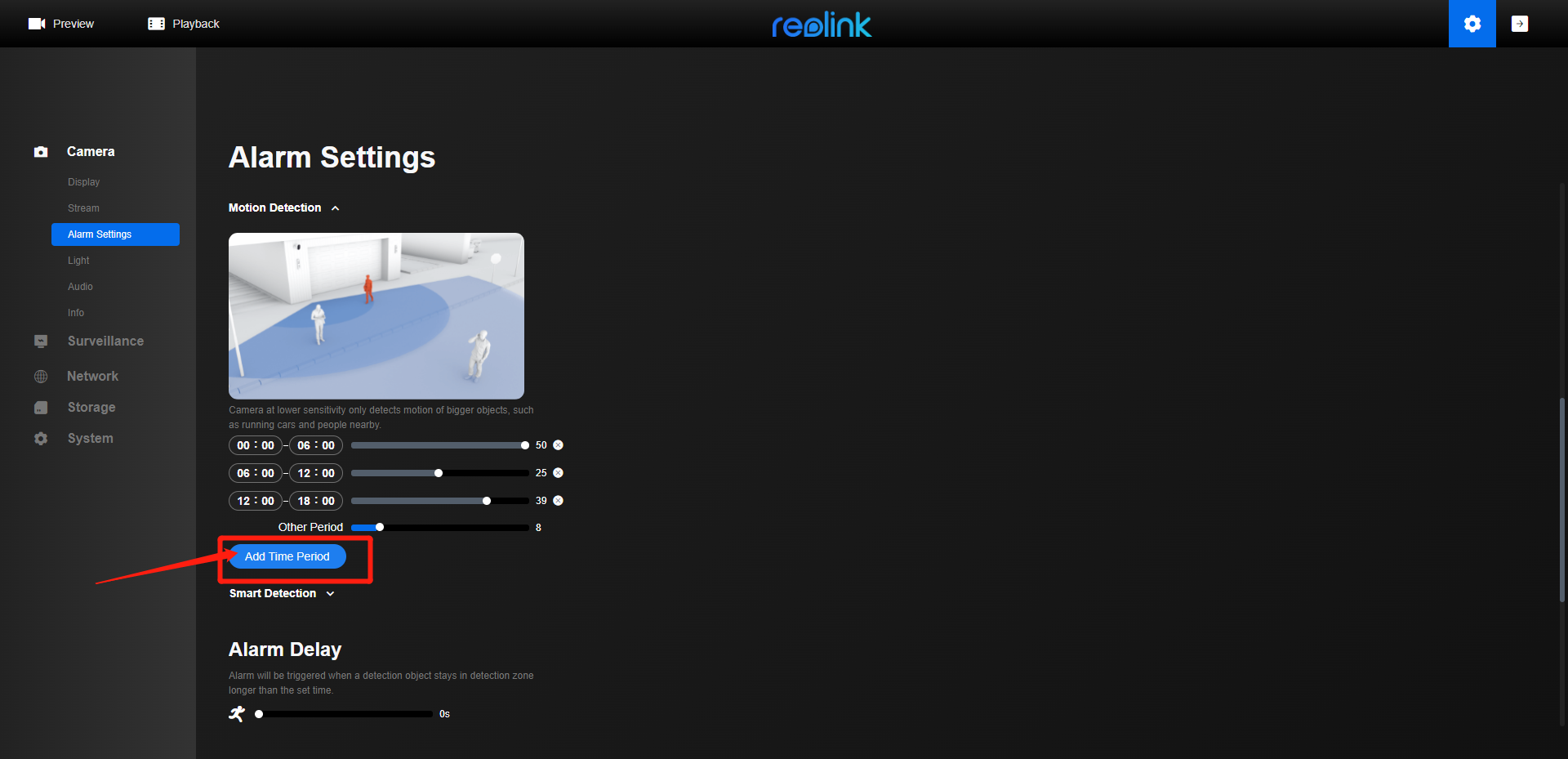Adjust the Alarm Delay slider
Screen dimensions: 1568x759
[344, 714]
